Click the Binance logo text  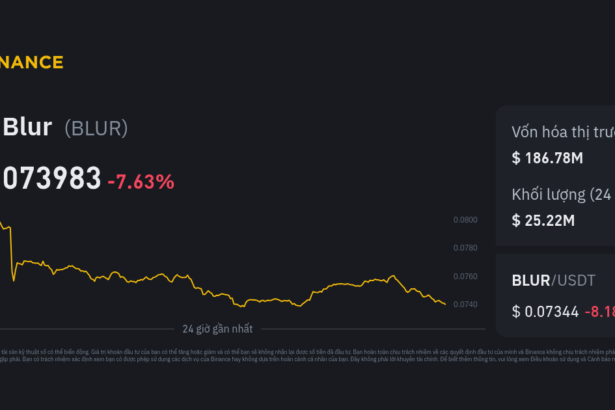click(x=31, y=62)
